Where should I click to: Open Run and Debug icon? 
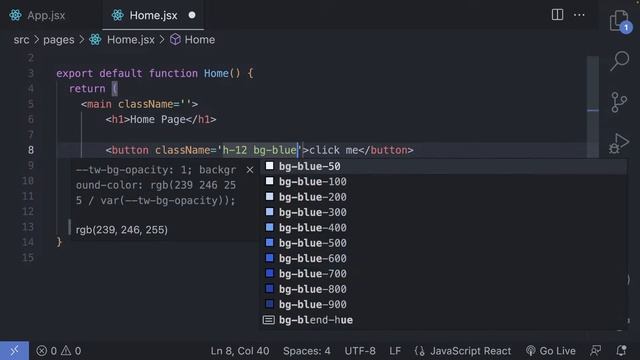click(619, 143)
